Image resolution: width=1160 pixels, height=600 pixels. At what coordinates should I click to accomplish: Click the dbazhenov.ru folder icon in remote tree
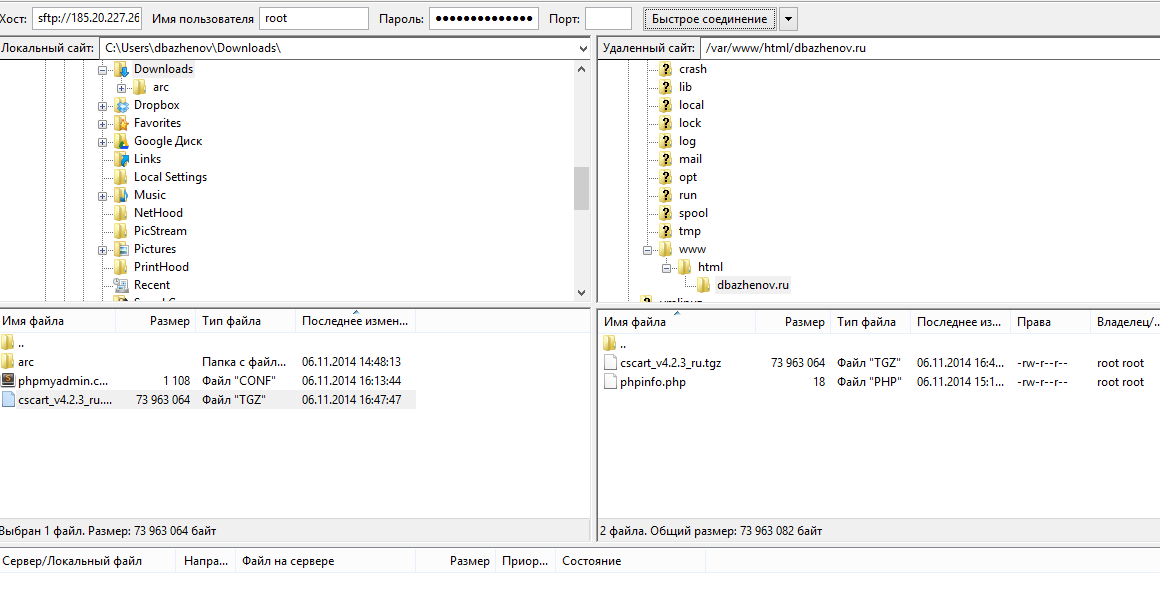click(704, 285)
